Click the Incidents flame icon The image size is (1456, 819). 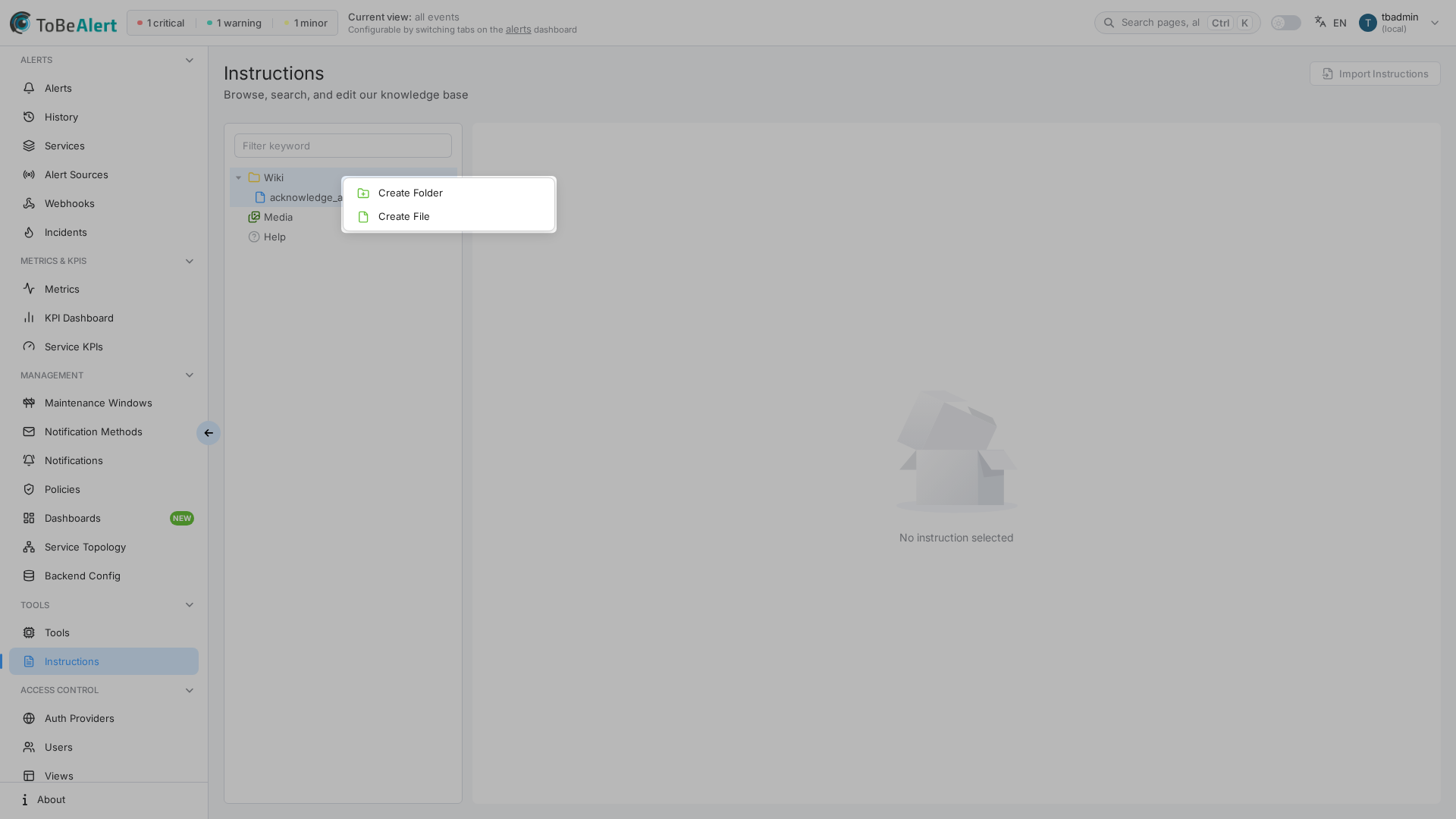(x=29, y=232)
